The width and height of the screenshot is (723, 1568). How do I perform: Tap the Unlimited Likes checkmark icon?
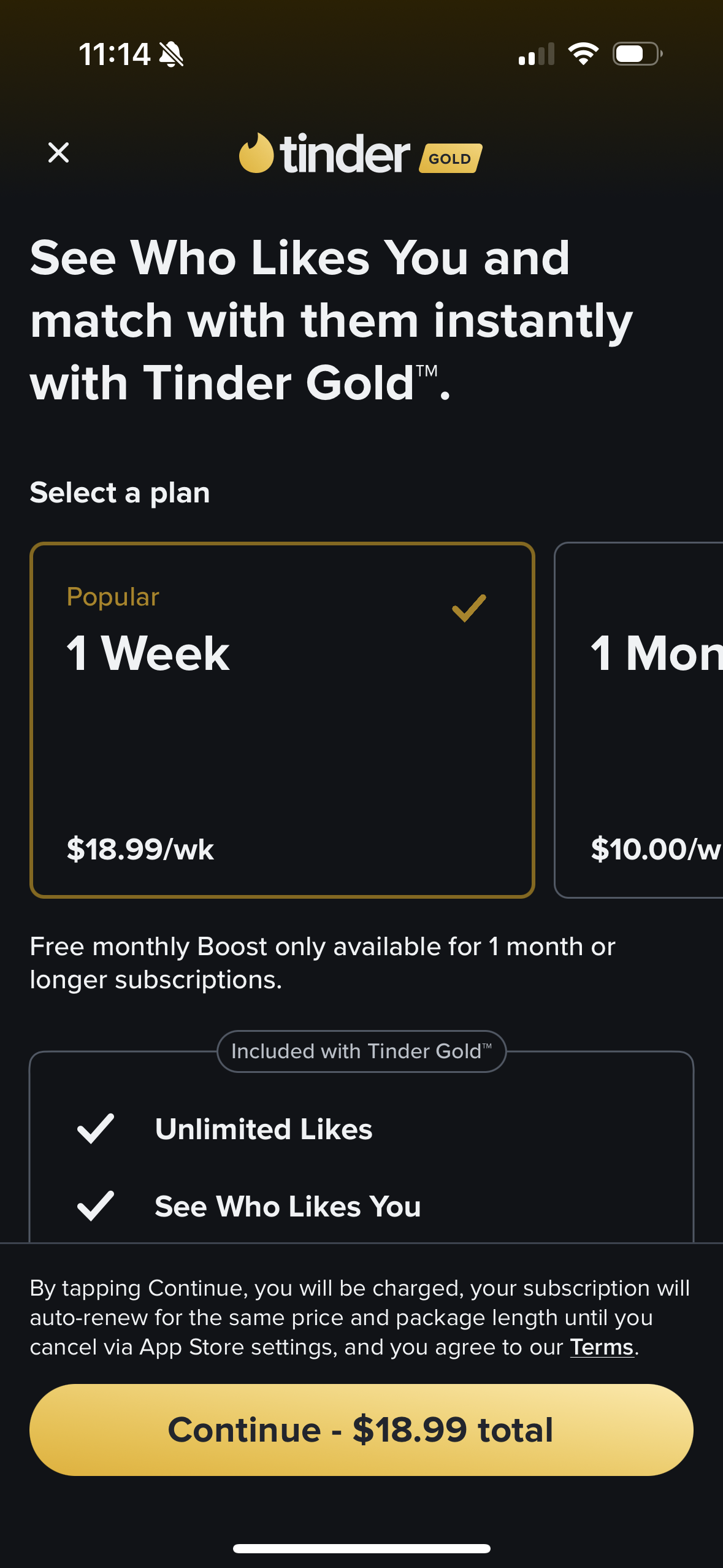(96, 1129)
